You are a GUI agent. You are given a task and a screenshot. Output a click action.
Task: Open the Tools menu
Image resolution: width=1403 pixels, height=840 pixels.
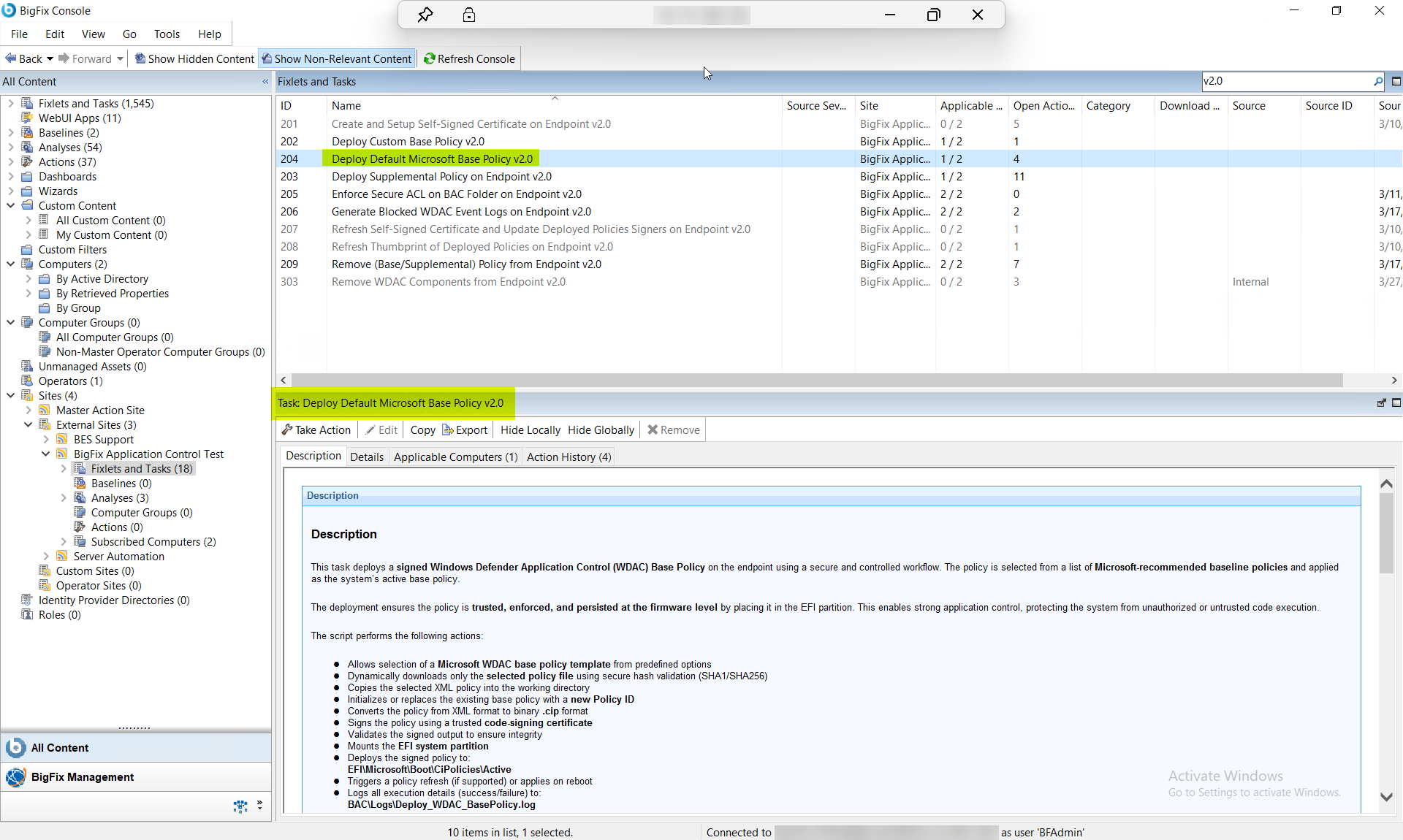[167, 34]
